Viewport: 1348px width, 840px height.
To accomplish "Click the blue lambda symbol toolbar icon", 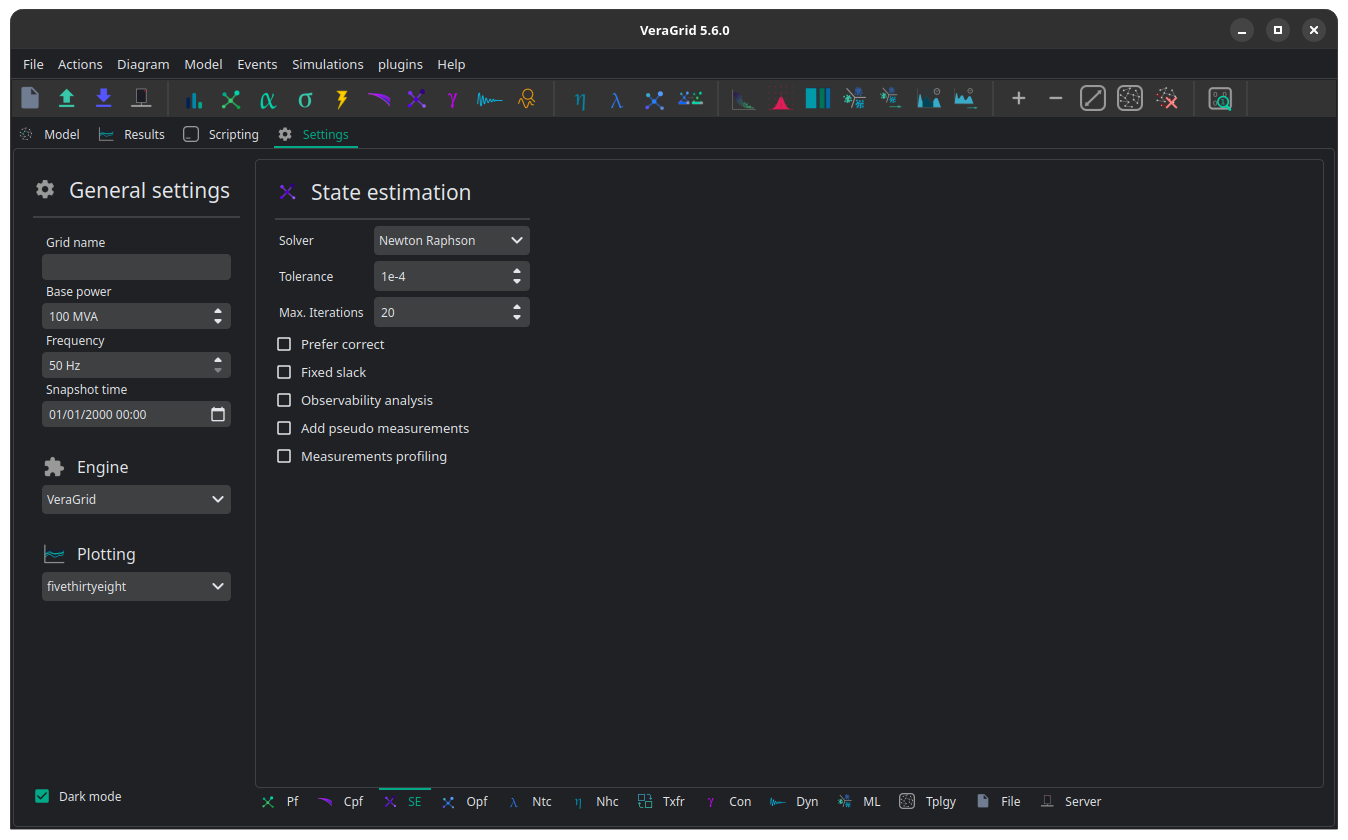I will click(617, 99).
